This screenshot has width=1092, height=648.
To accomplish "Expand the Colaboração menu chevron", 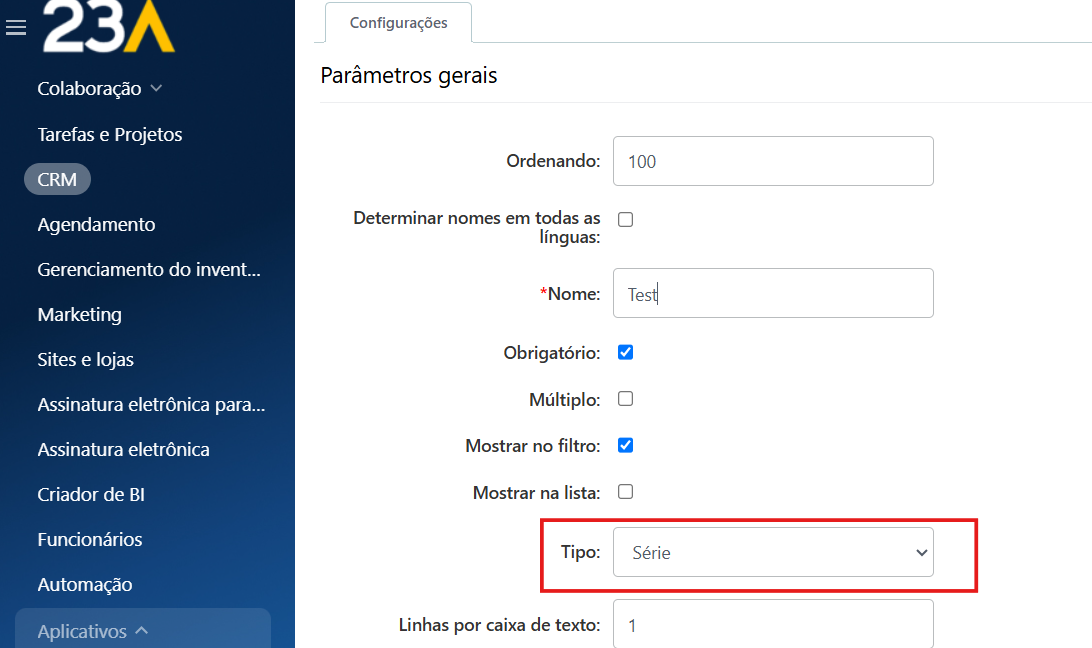I will coord(155,89).
